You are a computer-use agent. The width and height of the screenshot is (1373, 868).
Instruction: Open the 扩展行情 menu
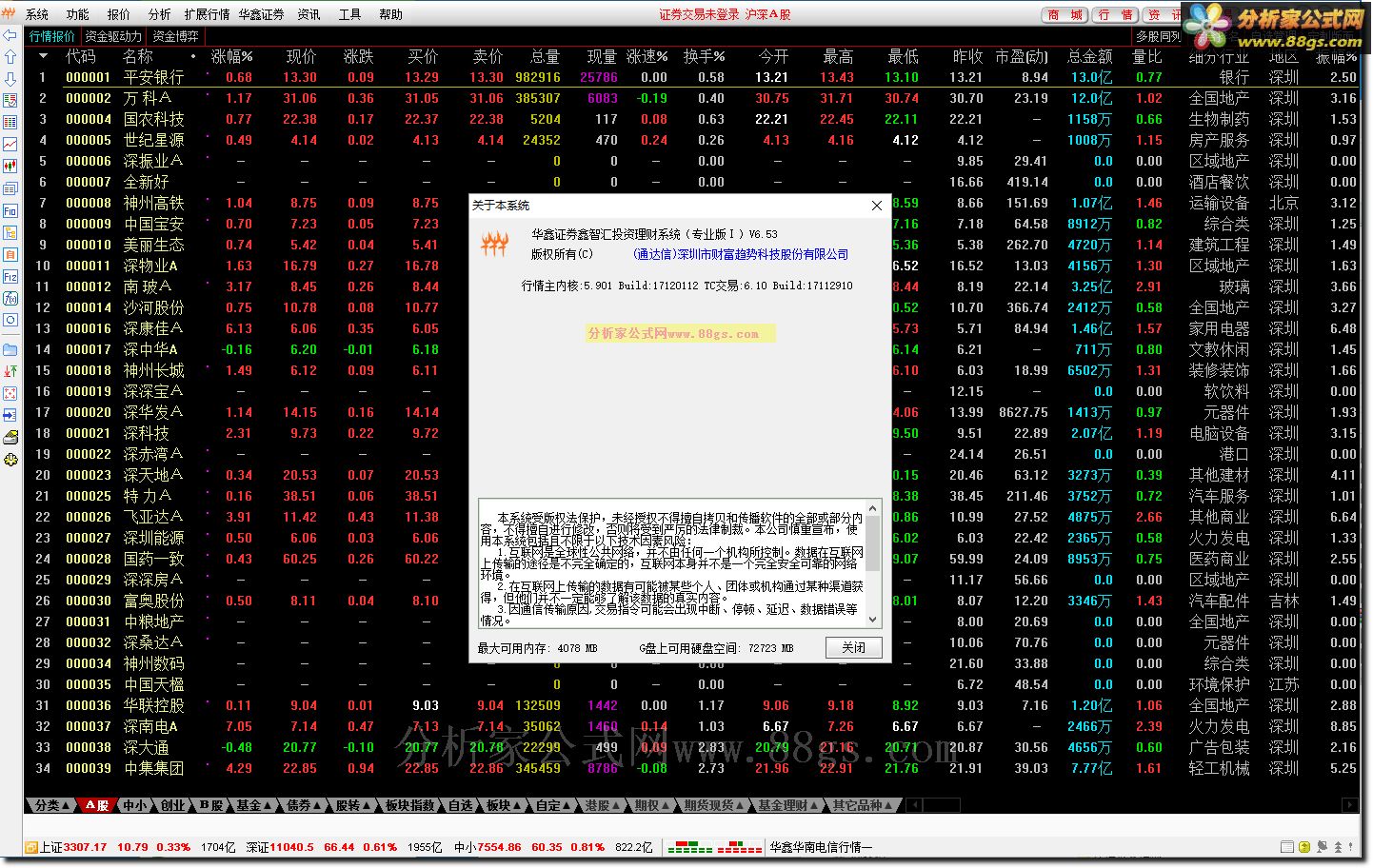click(207, 14)
